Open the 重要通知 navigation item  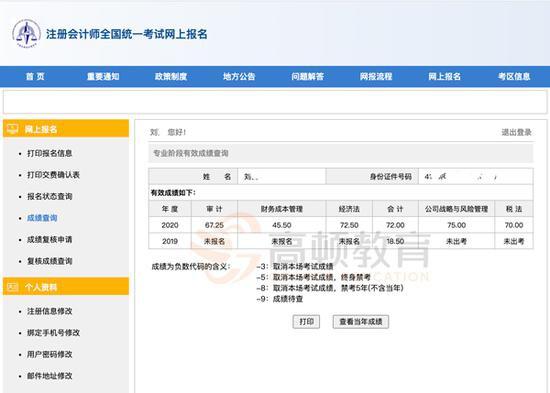(x=103, y=76)
